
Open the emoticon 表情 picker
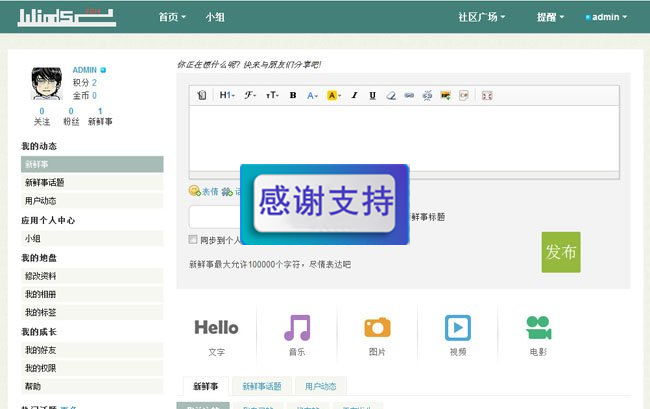[204, 191]
